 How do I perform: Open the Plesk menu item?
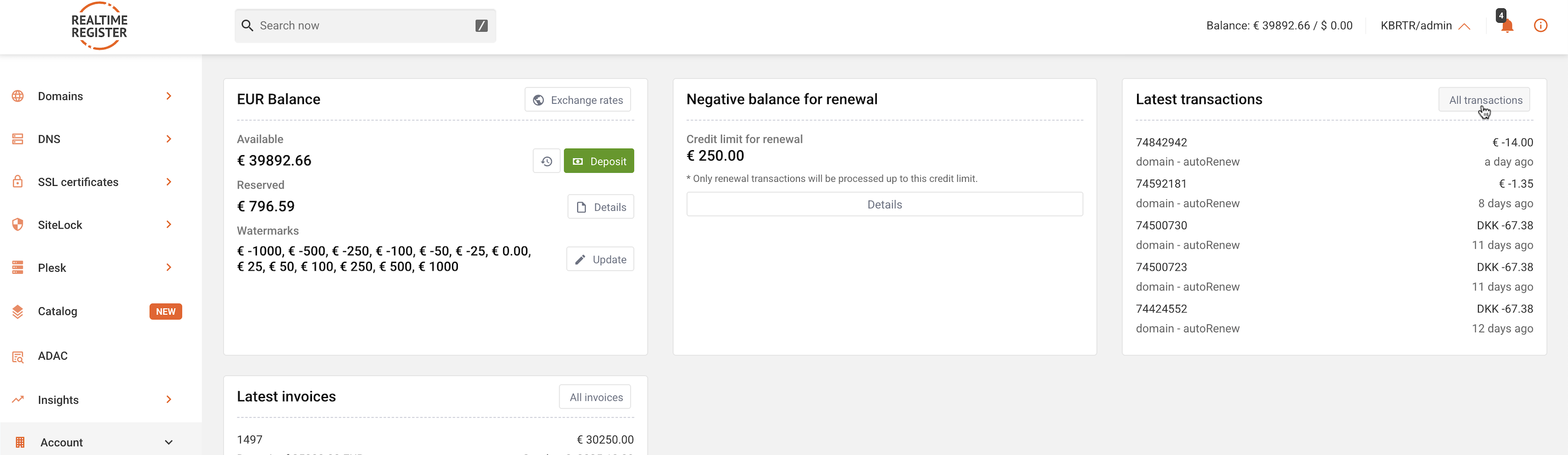click(52, 268)
